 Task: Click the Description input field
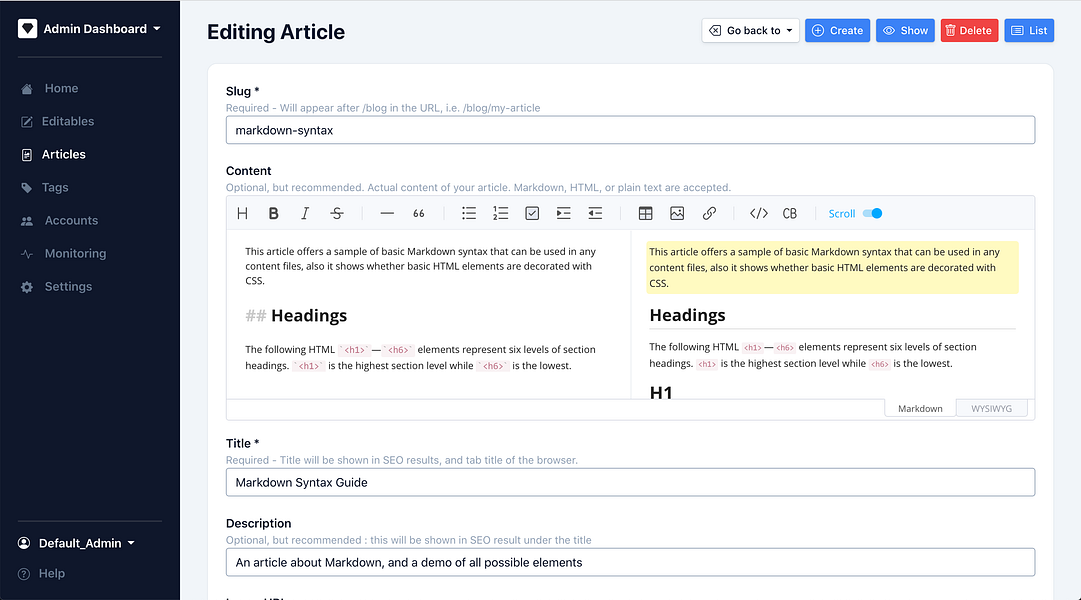[630, 563]
